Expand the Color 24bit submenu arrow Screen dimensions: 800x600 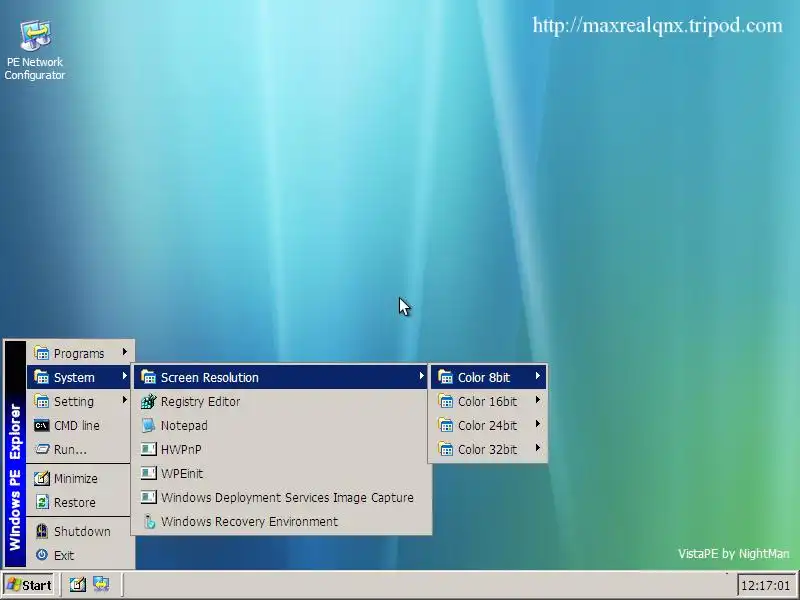coord(538,424)
